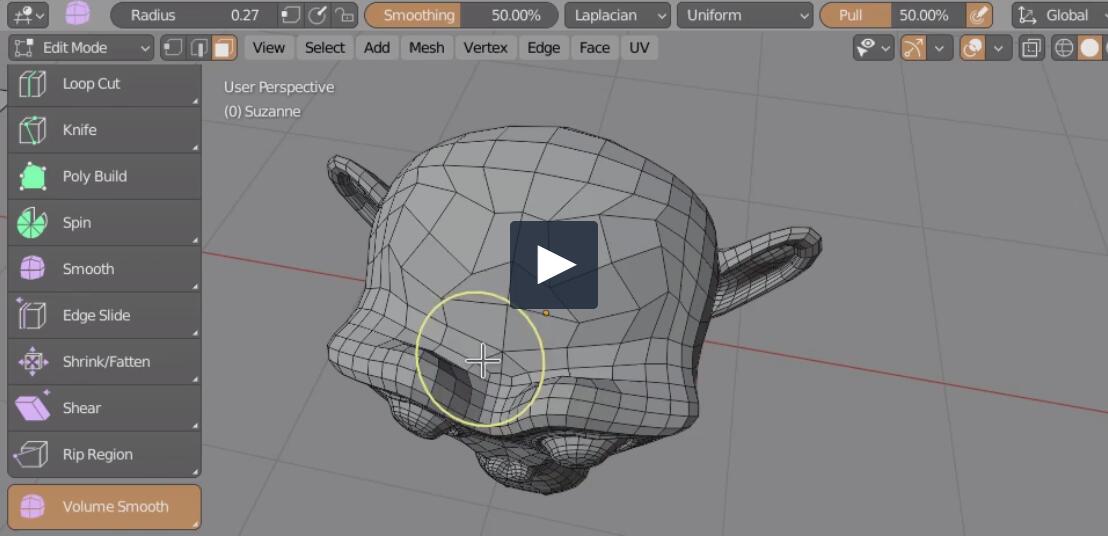This screenshot has width=1108, height=536.
Task: Click the Poly Build label
Action: (x=95, y=177)
